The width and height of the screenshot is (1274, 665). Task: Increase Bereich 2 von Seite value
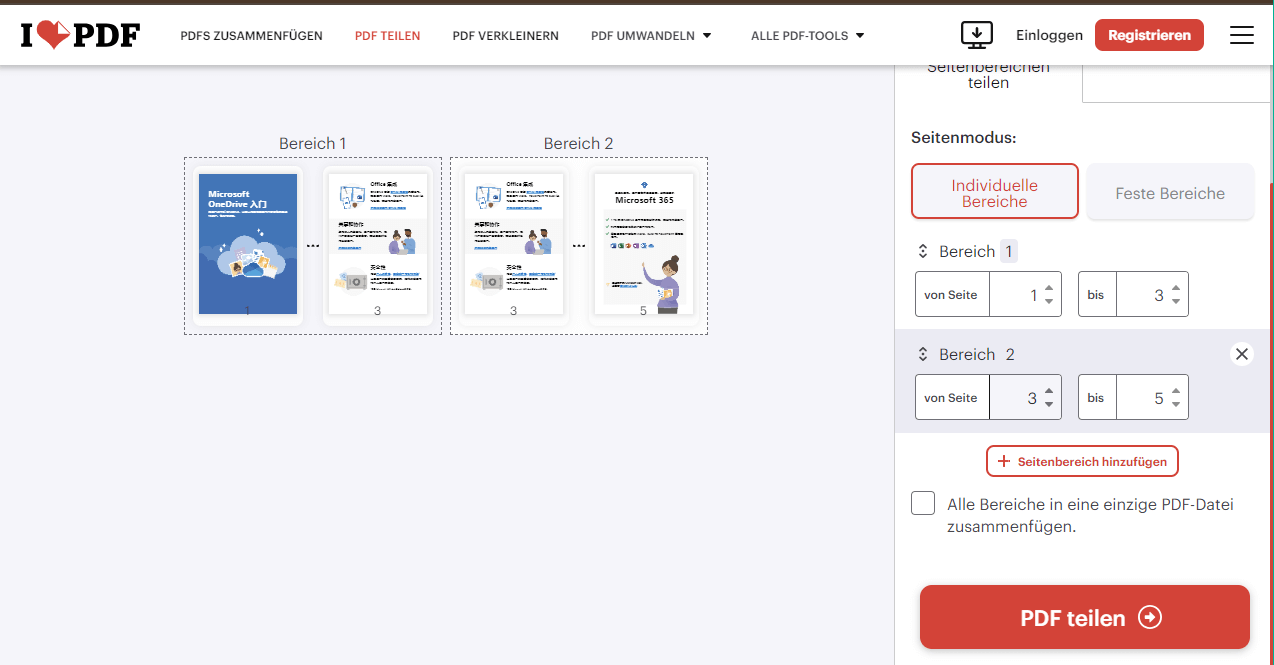pos(1049,391)
